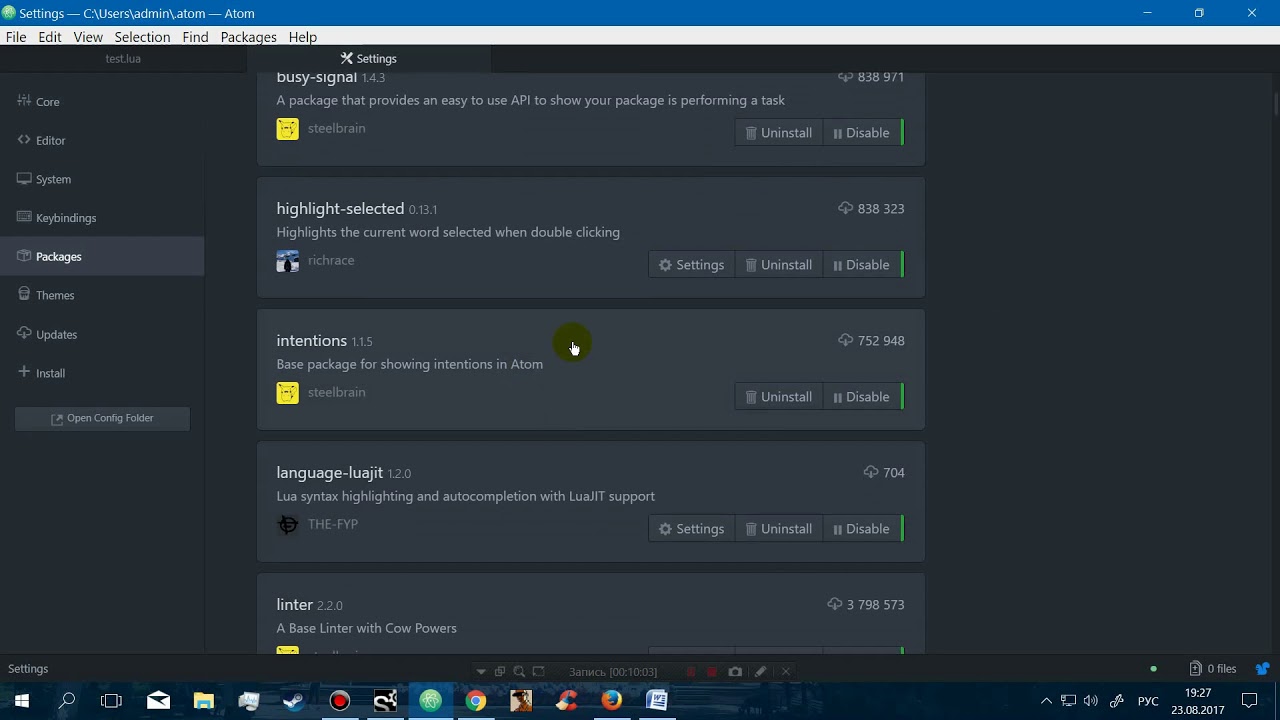This screenshot has height=720, width=1280.
Task: Open the View menu
Action: click(x=88, y=37)
